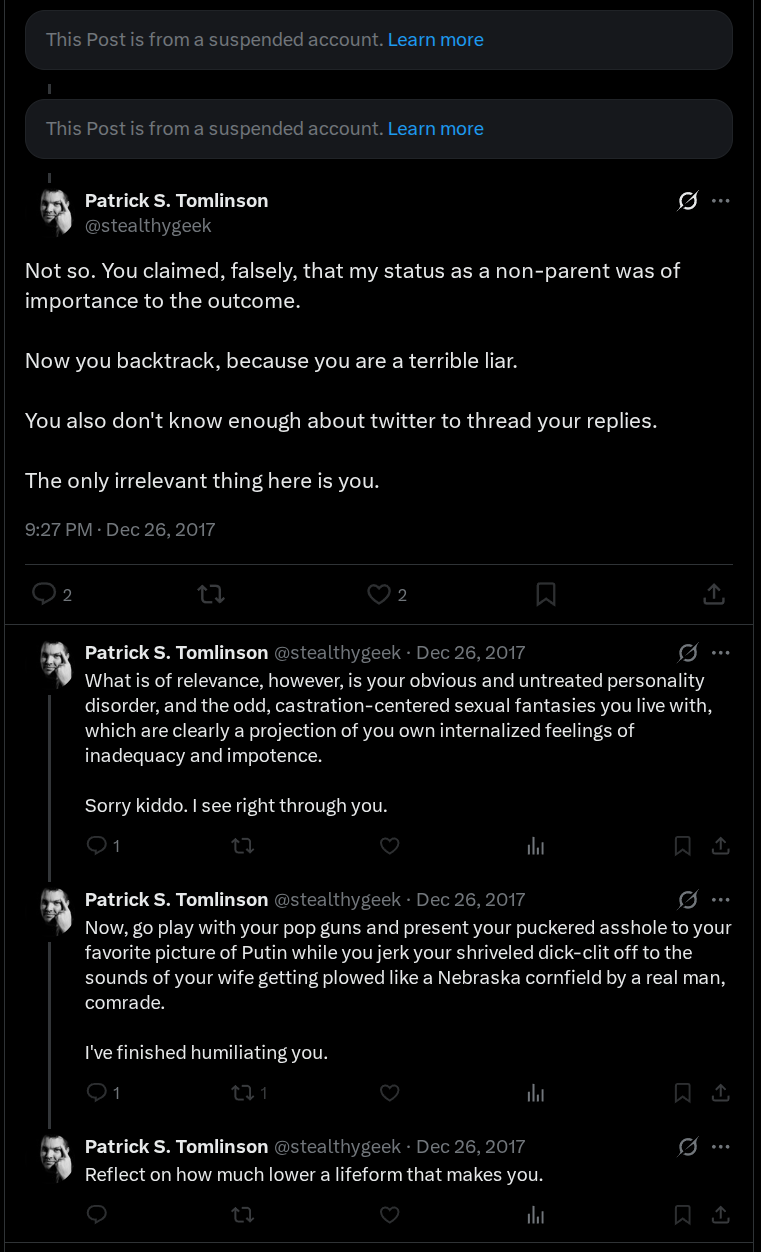Open more options on main post
The image size is (761, 1252).
click(x=720, y=201)
